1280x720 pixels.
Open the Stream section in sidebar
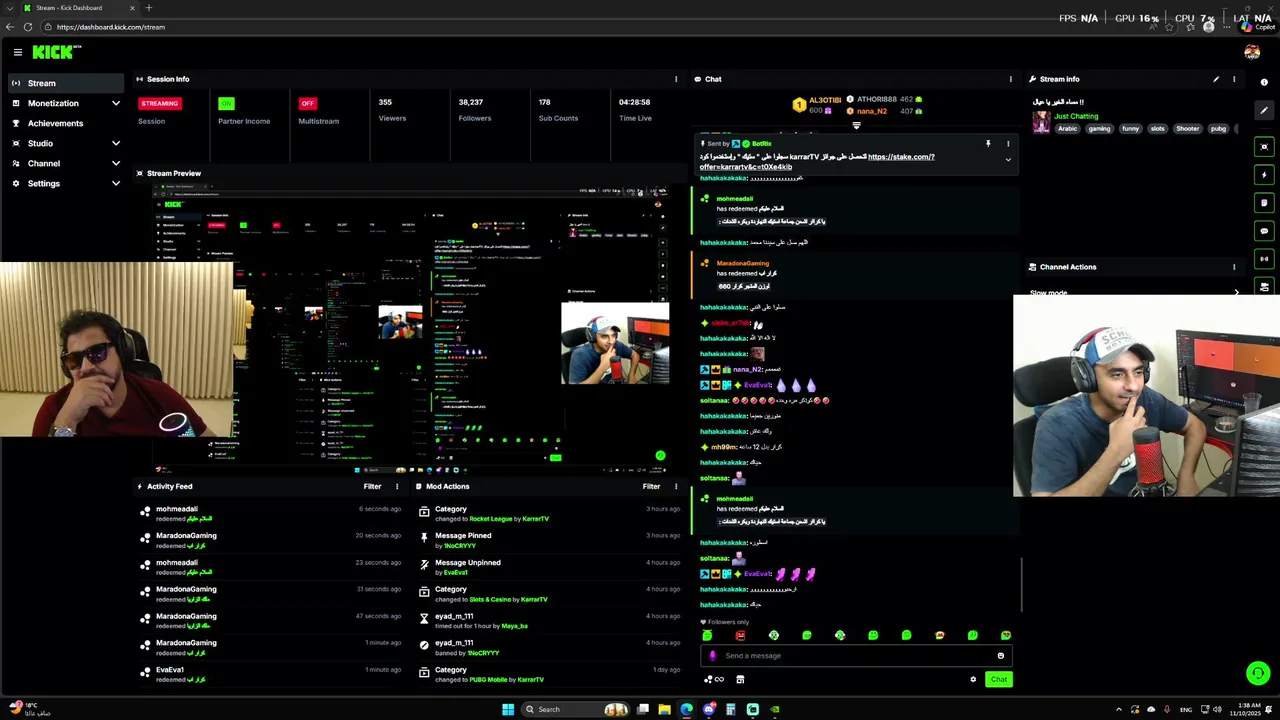(x=66, y=83)
